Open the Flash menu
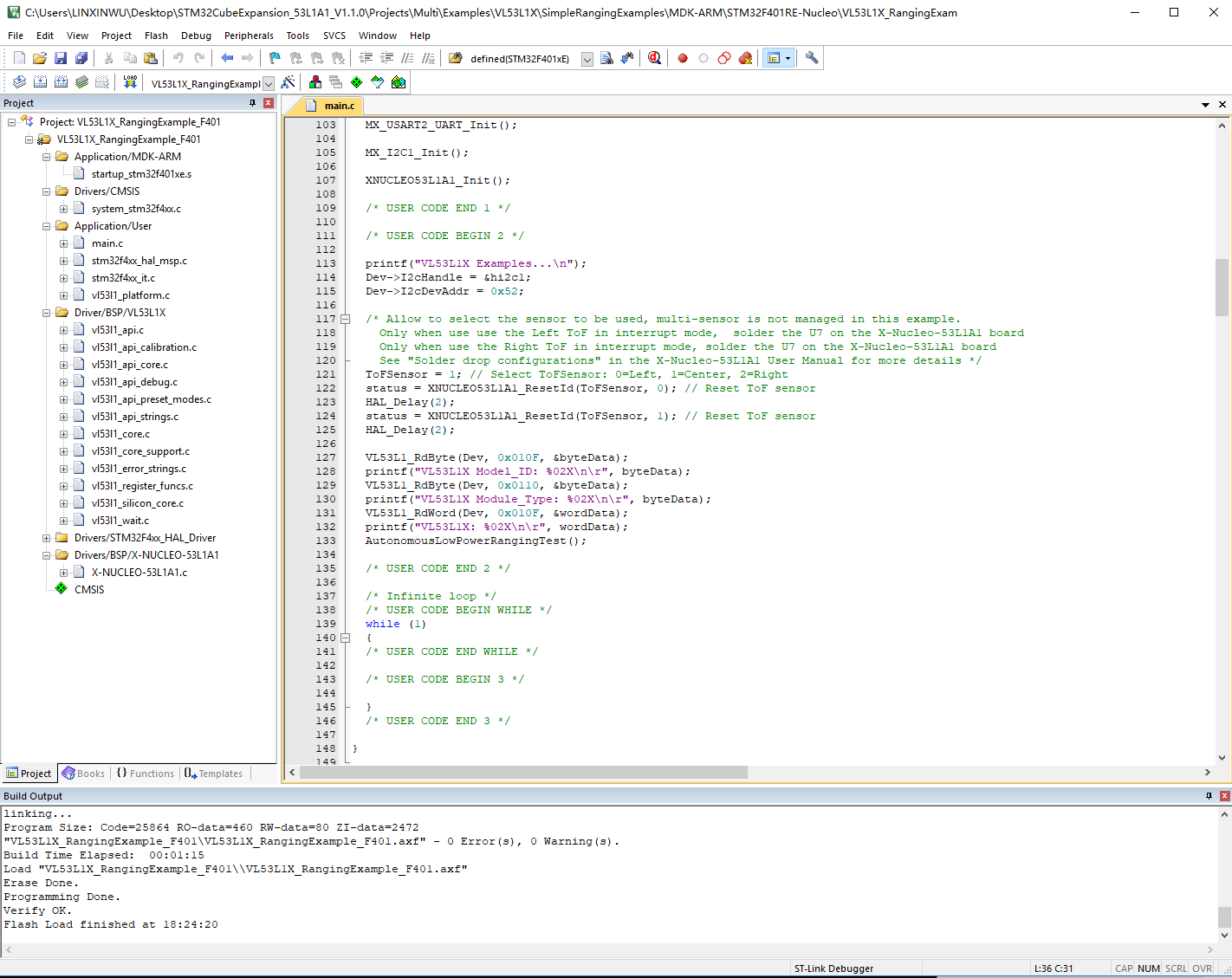 click(156, 36)
